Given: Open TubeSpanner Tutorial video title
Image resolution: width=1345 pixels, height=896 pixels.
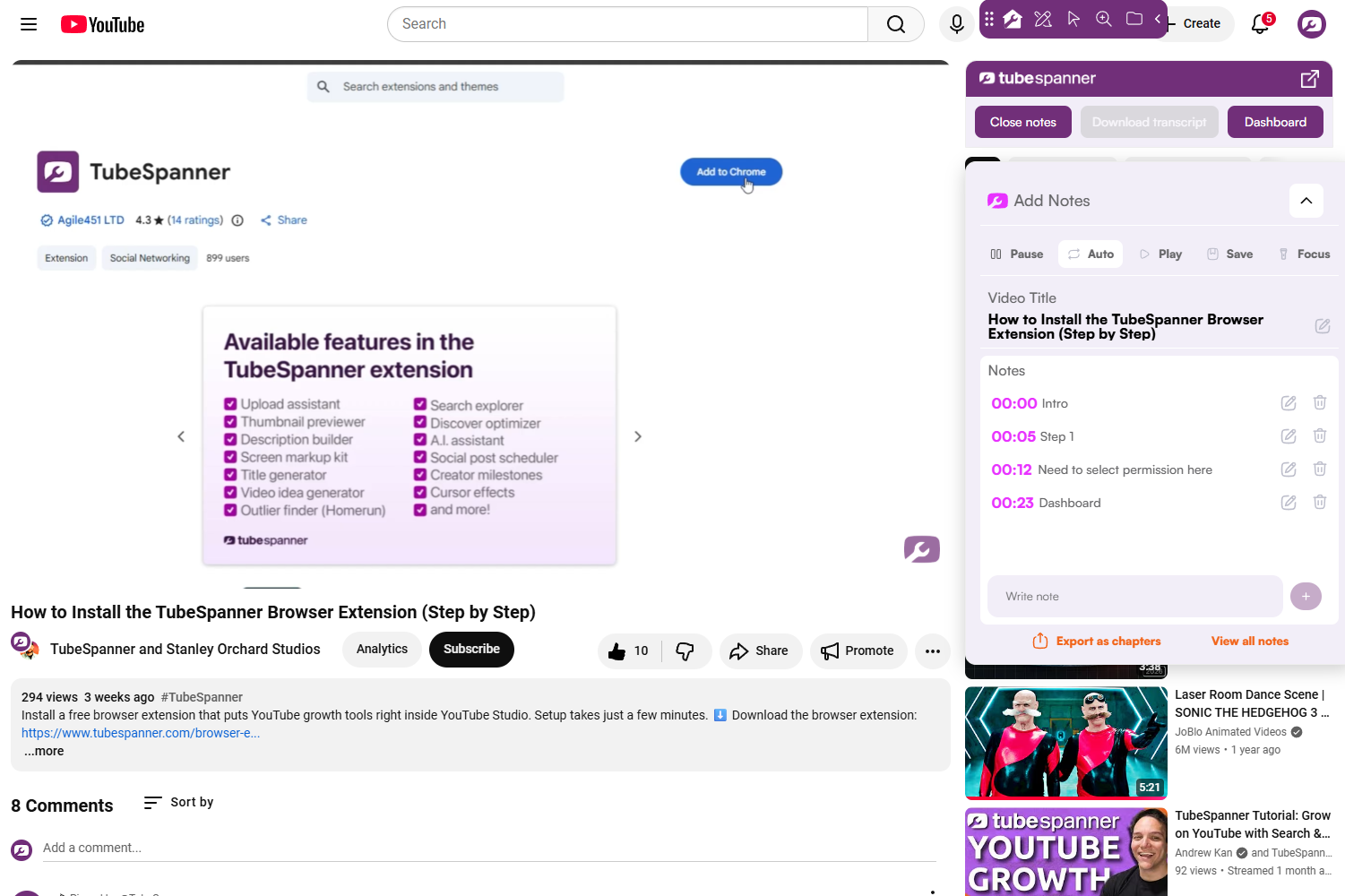Looking at the screenshot, I should point(1253,824).
